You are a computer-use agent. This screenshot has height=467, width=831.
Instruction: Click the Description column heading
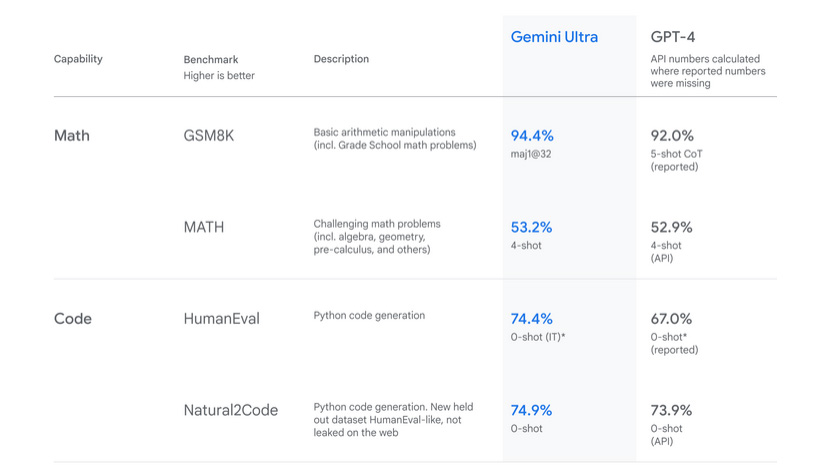tap(341, 59)
